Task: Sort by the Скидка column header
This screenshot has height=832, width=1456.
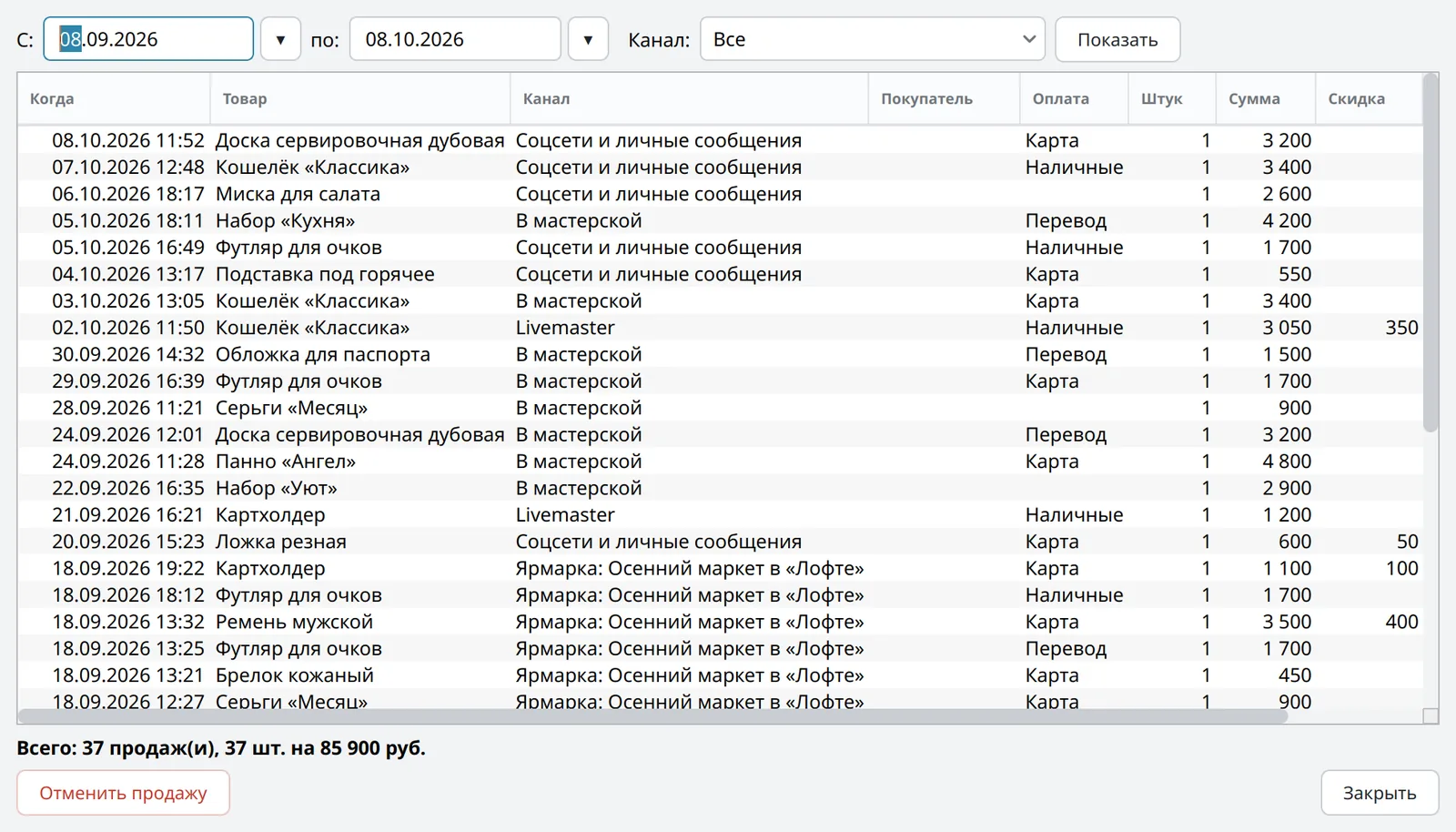Action: 1369,98
